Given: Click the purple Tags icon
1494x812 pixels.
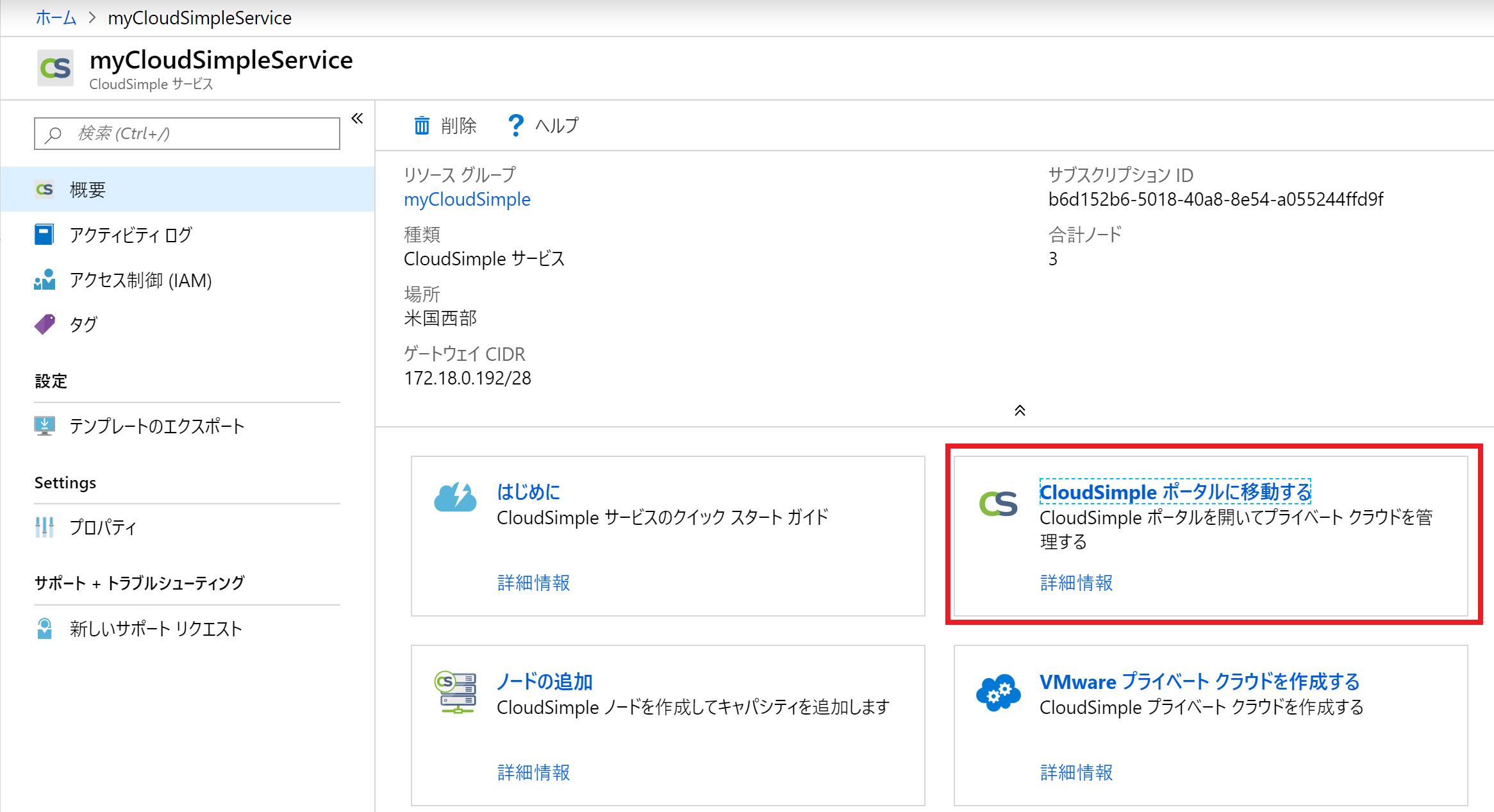Looking at the screenshot, I should point(44,324).
